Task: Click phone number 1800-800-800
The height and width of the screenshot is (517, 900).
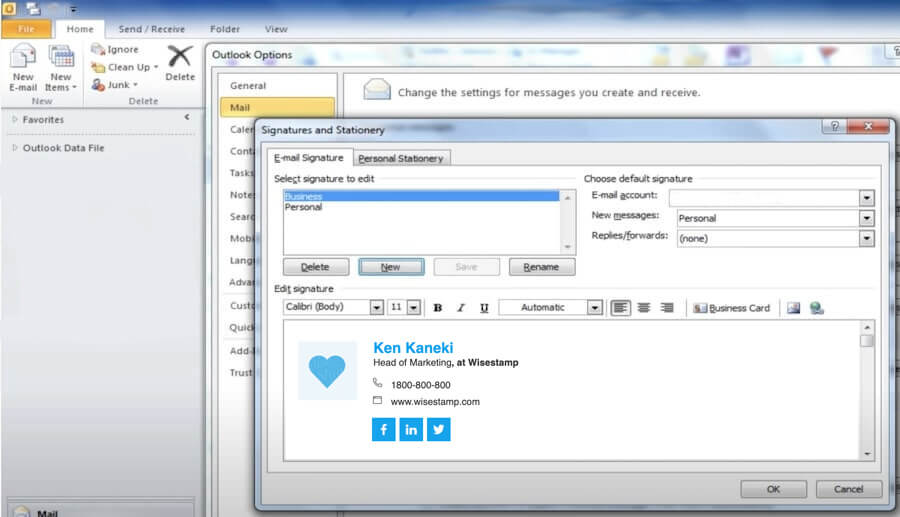Action: point(421,385)
